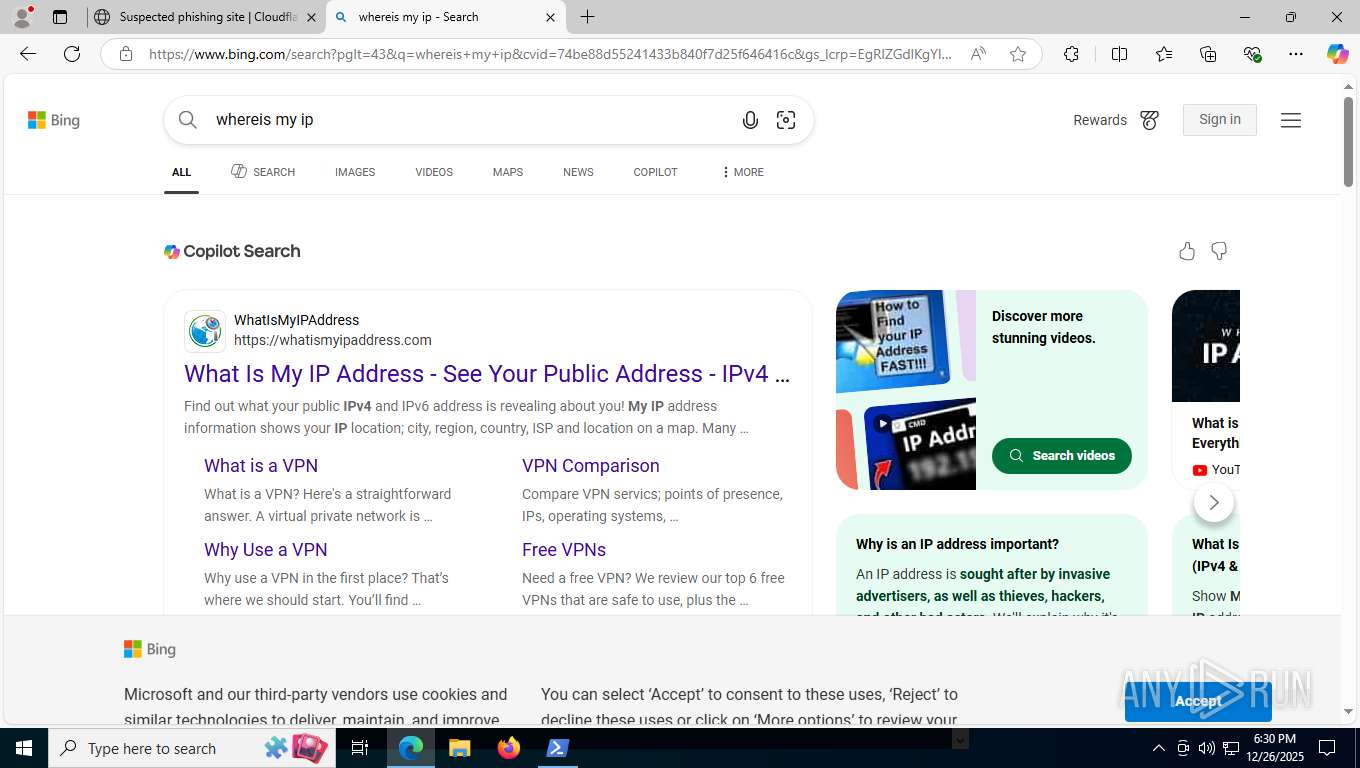This screenshot has height=768, width=1360.
Task: Open the tab actions menu icon
Action: 60,17
